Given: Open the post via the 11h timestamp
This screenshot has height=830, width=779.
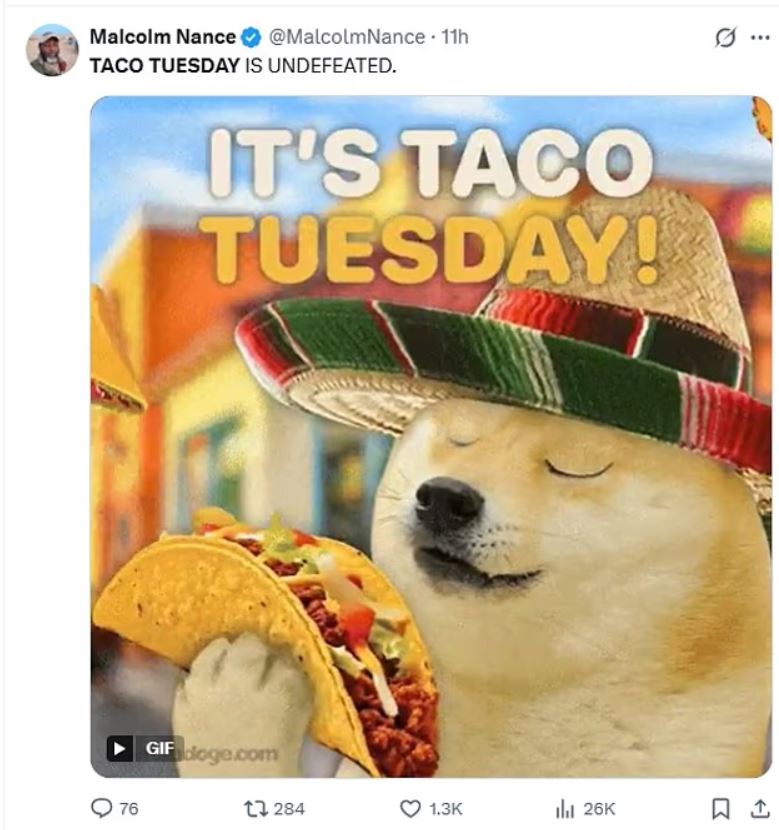Looking at the screenshot, I should (x=455, y=37).
